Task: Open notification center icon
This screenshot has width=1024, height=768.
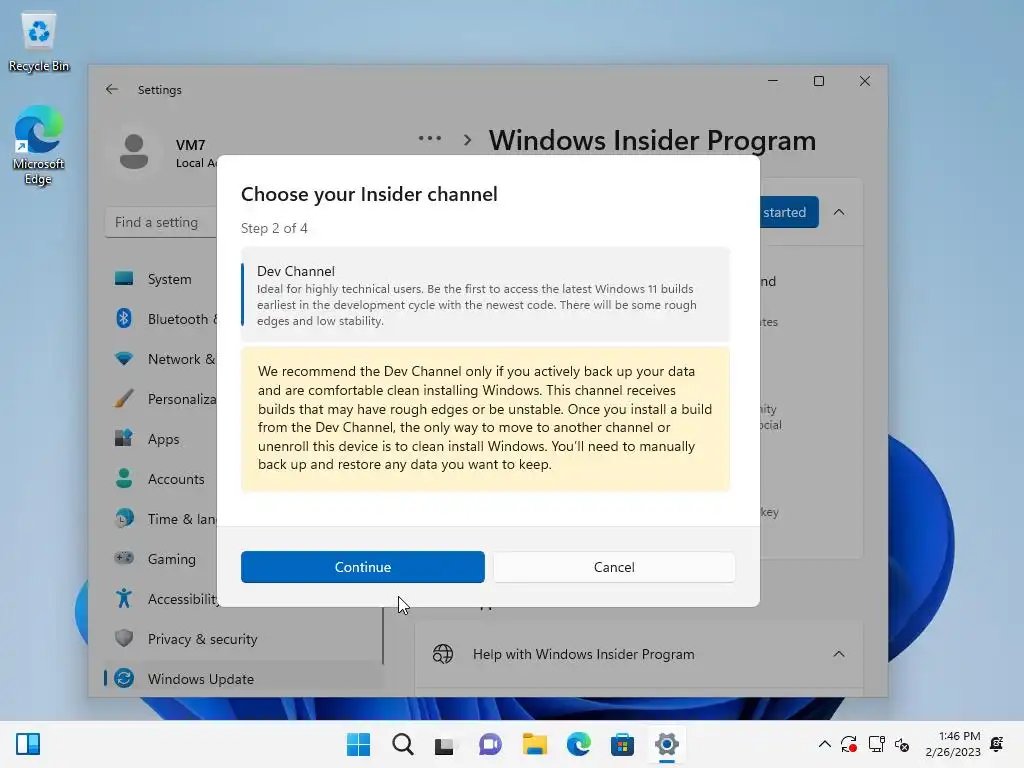Action: click(x=997, y=744)
